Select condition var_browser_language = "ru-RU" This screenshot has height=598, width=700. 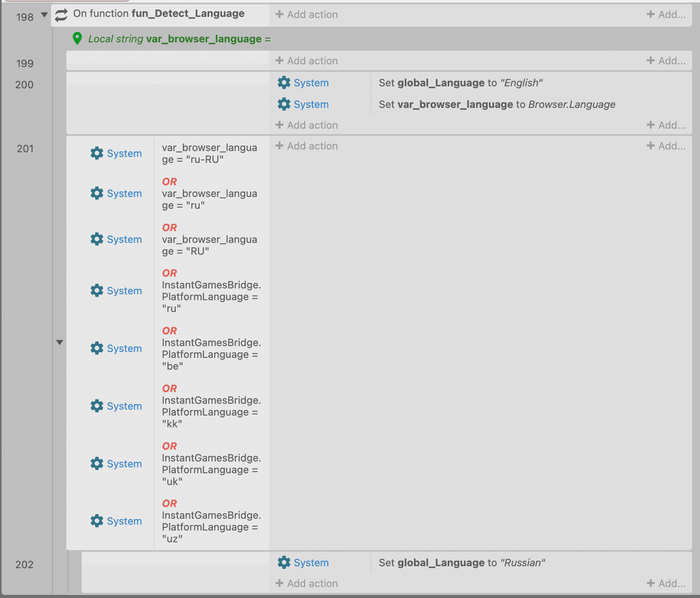tap(209, 153)
